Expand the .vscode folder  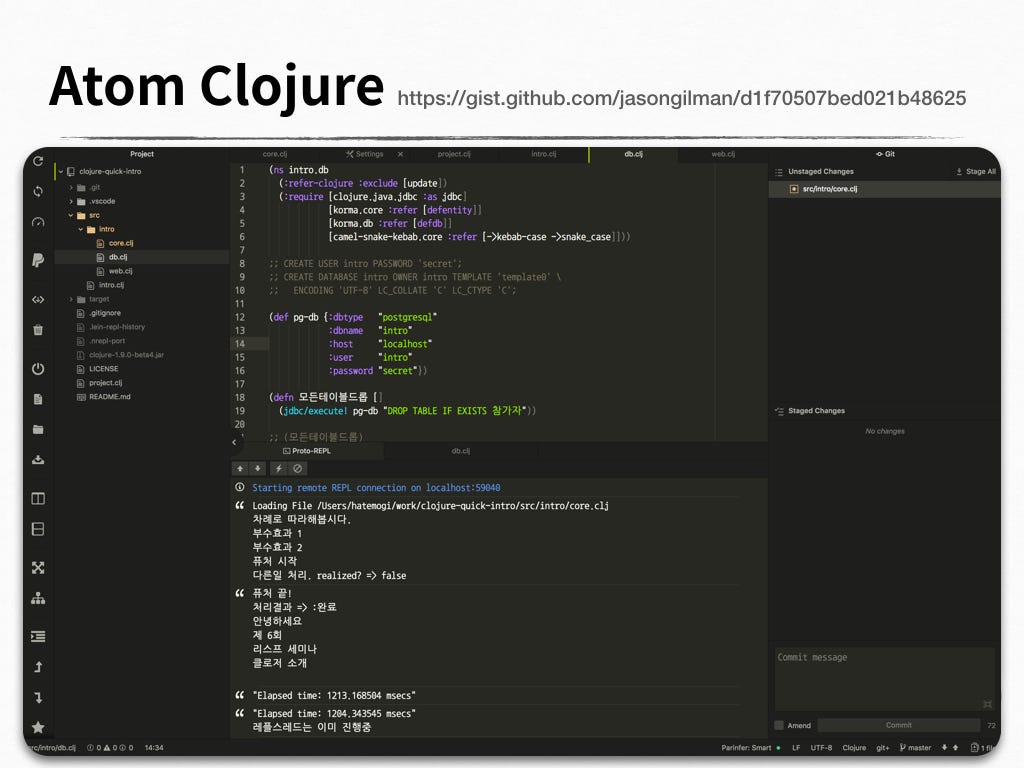click(x=71, y=201)
